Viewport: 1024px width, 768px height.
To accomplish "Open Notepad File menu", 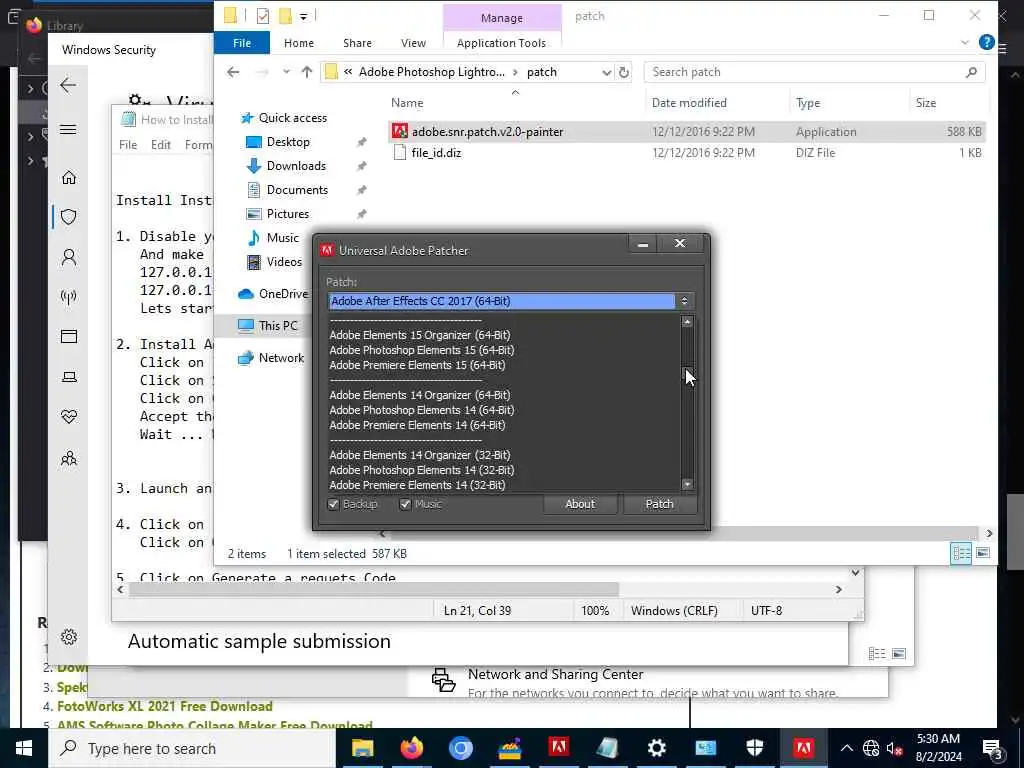I will pyautogui.click(x=128, y=144).
